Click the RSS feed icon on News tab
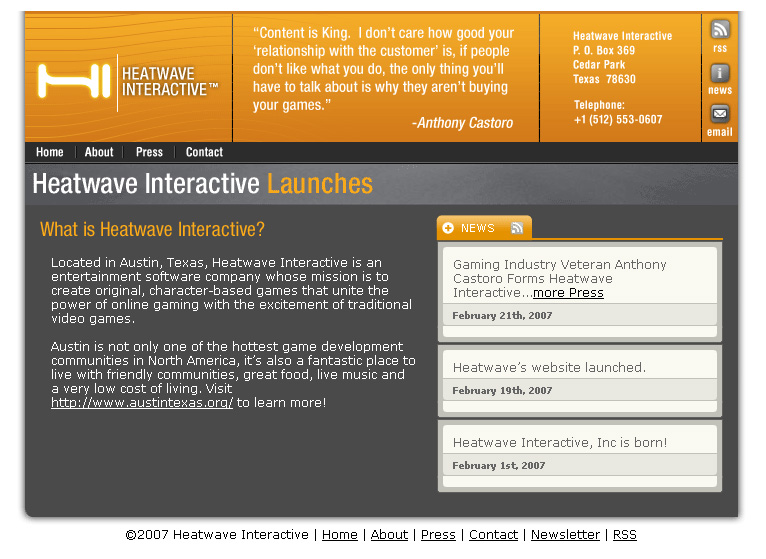Image resolution: width=766 pixels, height=559 pixels. click(517, 228)
